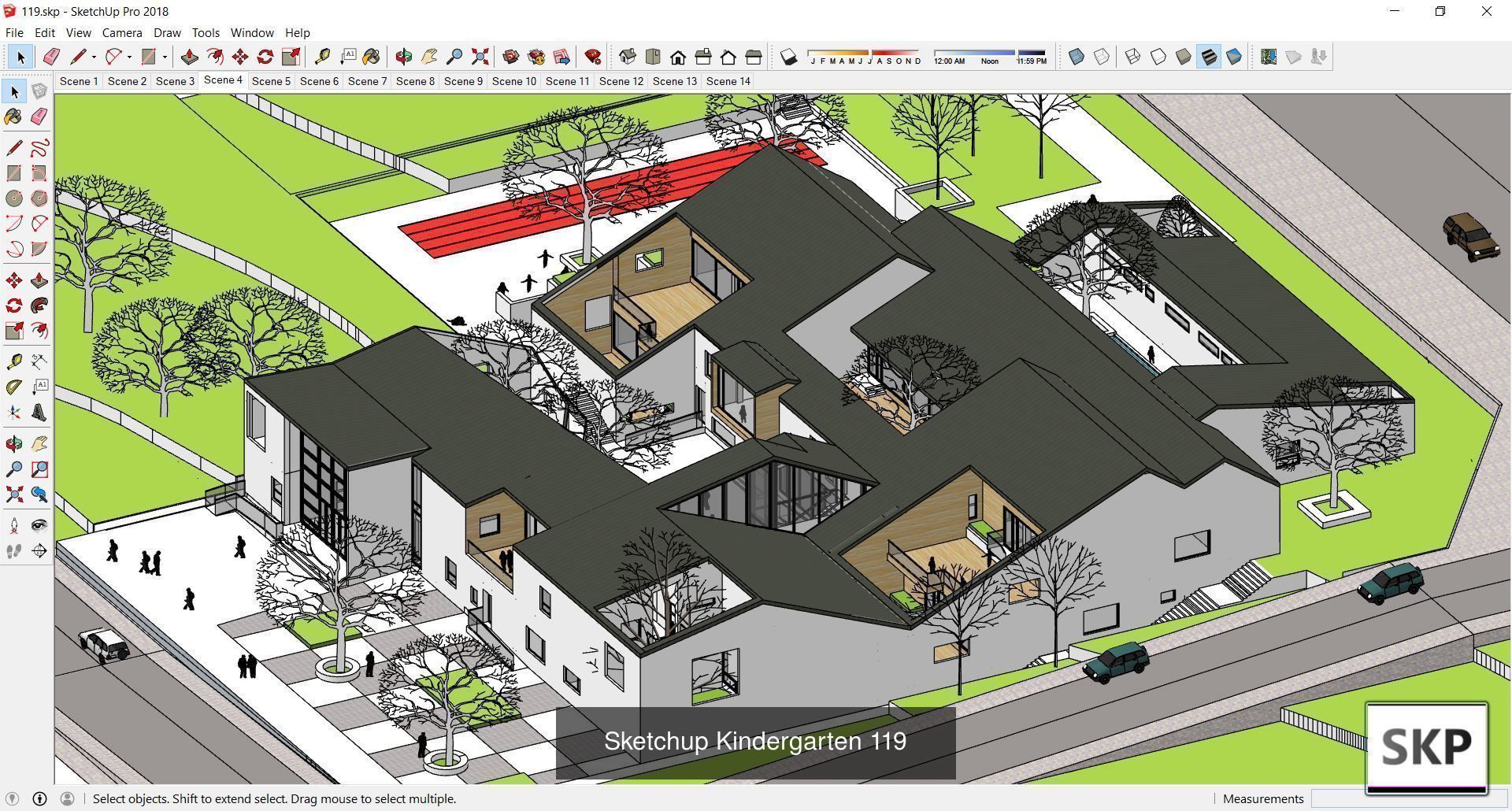Enable Monochrome face style
Screen dimensions: 1512x811
click(x=1234, y=57)
